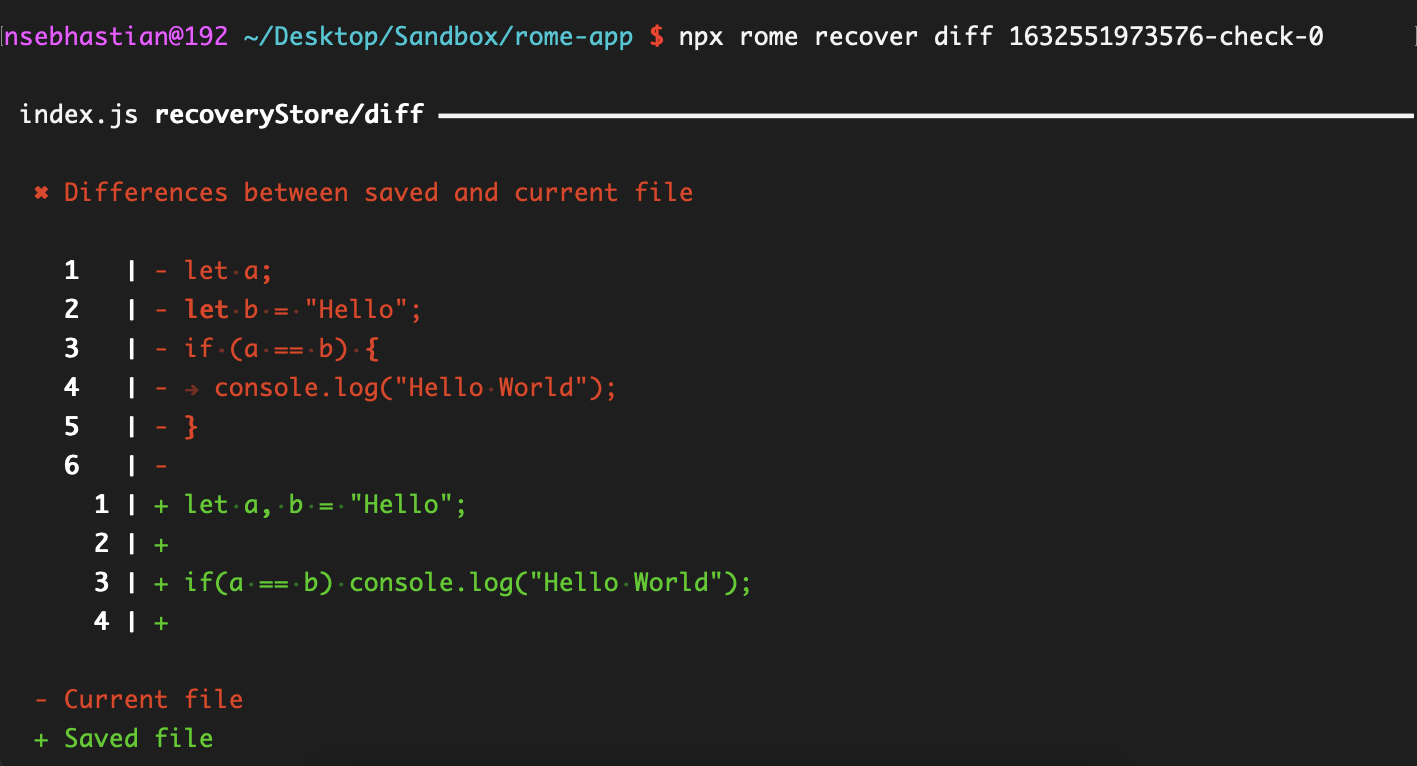The width and height of the screenshot is (1417, 766).
Task: Click the ~/Desktop/Sandbox/rome-app path in prompt
Action: pyautogui.click(x=438, y=38)
